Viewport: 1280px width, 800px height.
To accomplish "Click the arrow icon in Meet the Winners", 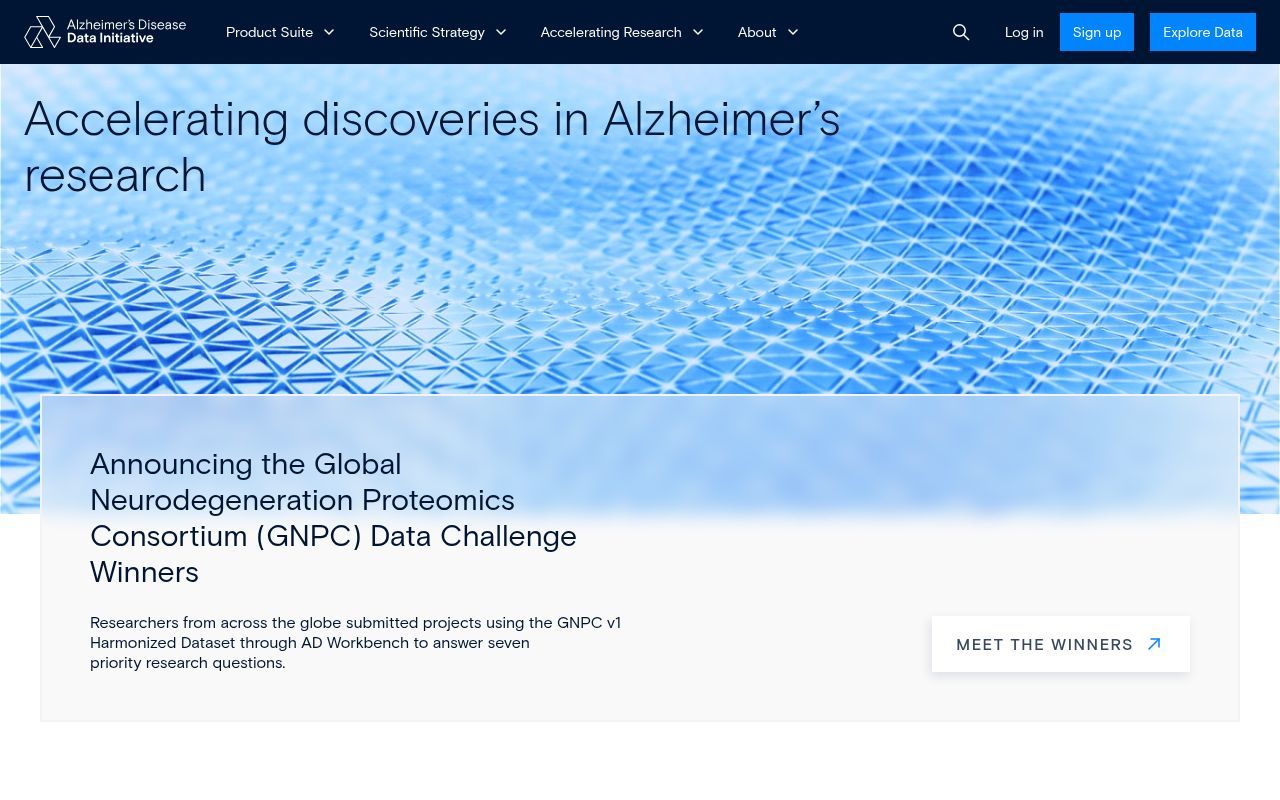I will click(x=1154, y=644).
